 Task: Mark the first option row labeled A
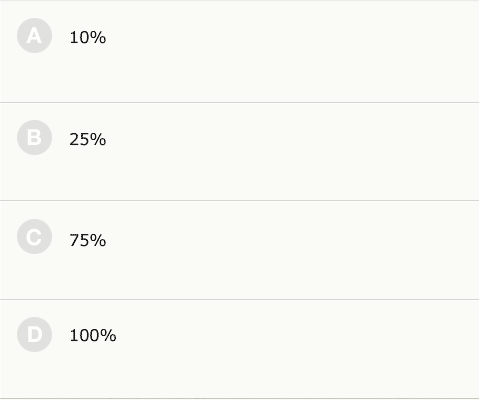pos(239,52)
